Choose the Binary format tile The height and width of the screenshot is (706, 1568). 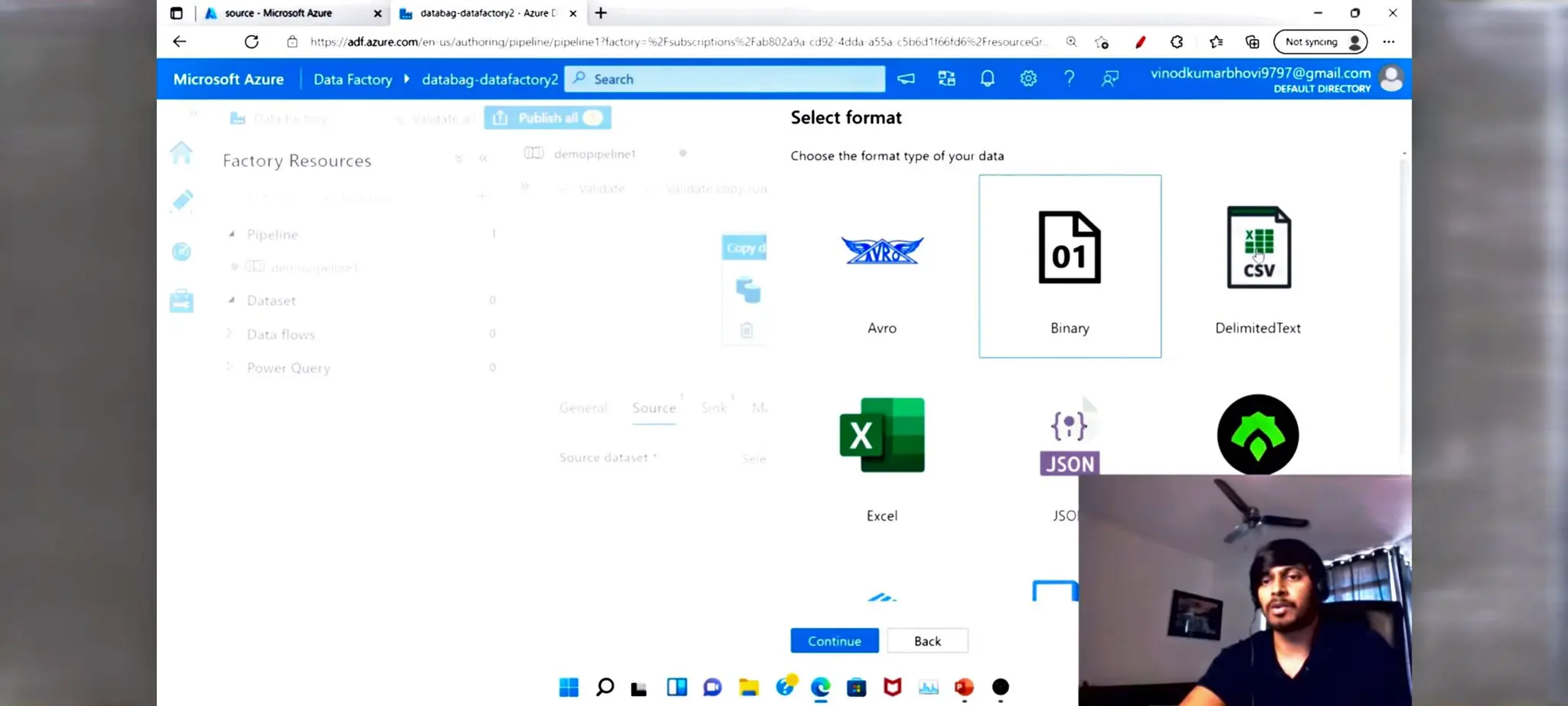click(x=1070, y=266)
